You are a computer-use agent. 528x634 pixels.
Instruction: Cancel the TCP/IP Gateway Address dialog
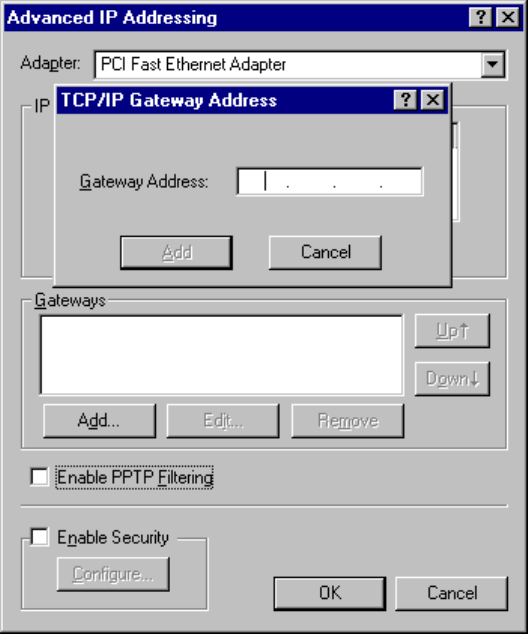pos(325,252)
